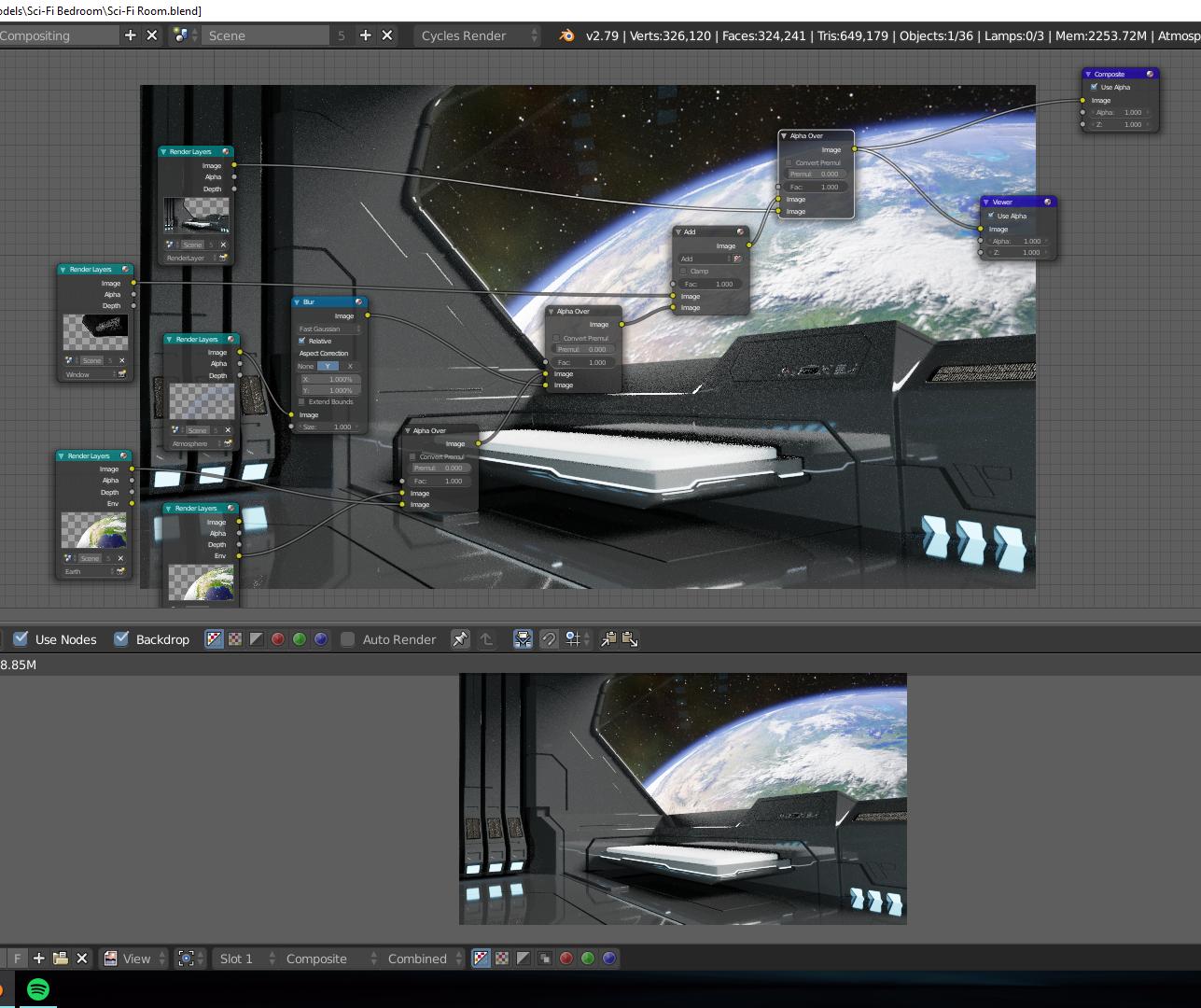Add a new Compositing screen layout

point(130,35)
